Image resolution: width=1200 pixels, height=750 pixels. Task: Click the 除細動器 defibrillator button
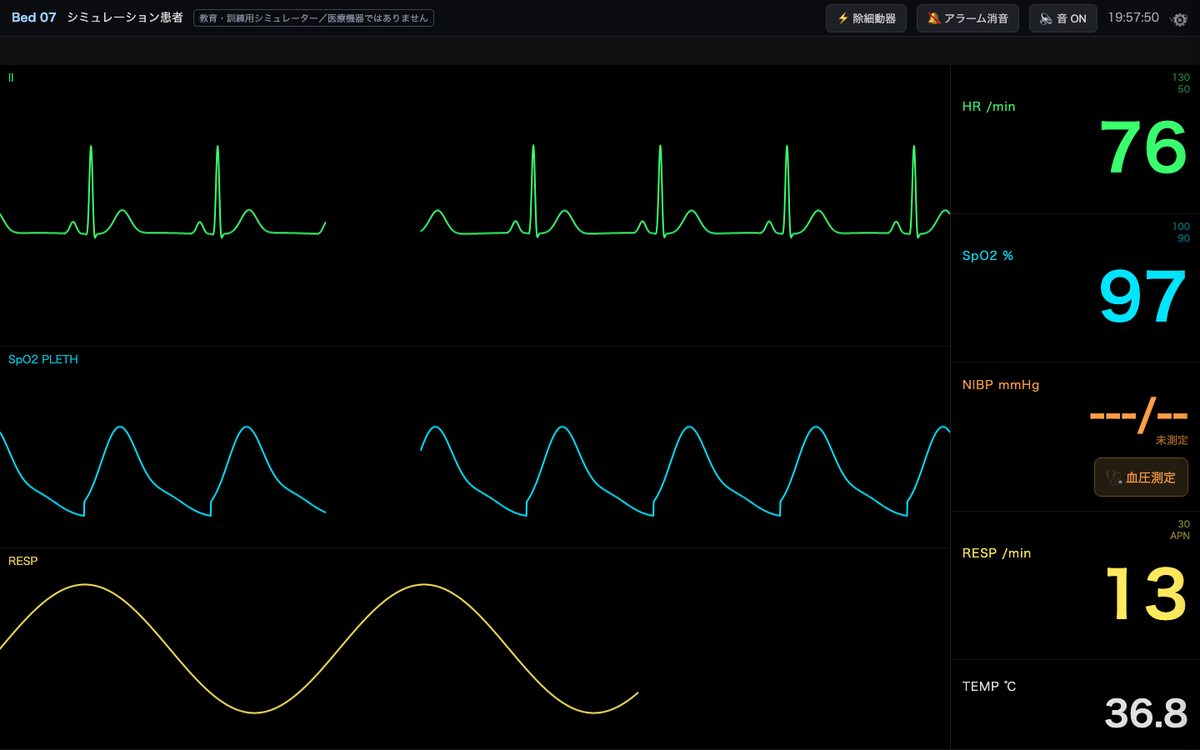pos(867,18)
